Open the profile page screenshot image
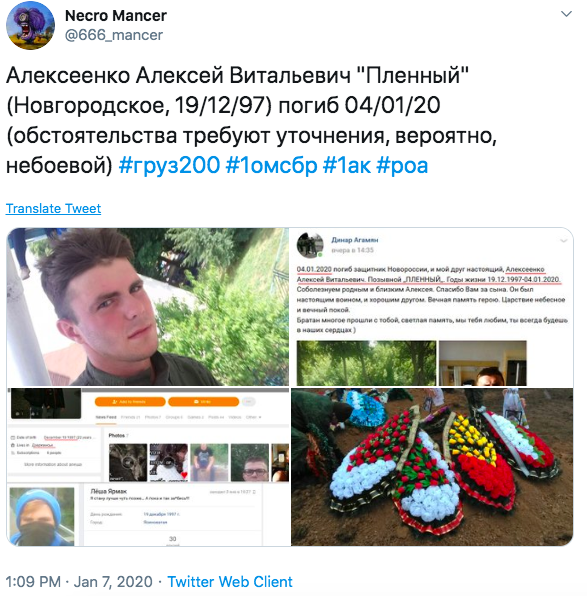 148,467
